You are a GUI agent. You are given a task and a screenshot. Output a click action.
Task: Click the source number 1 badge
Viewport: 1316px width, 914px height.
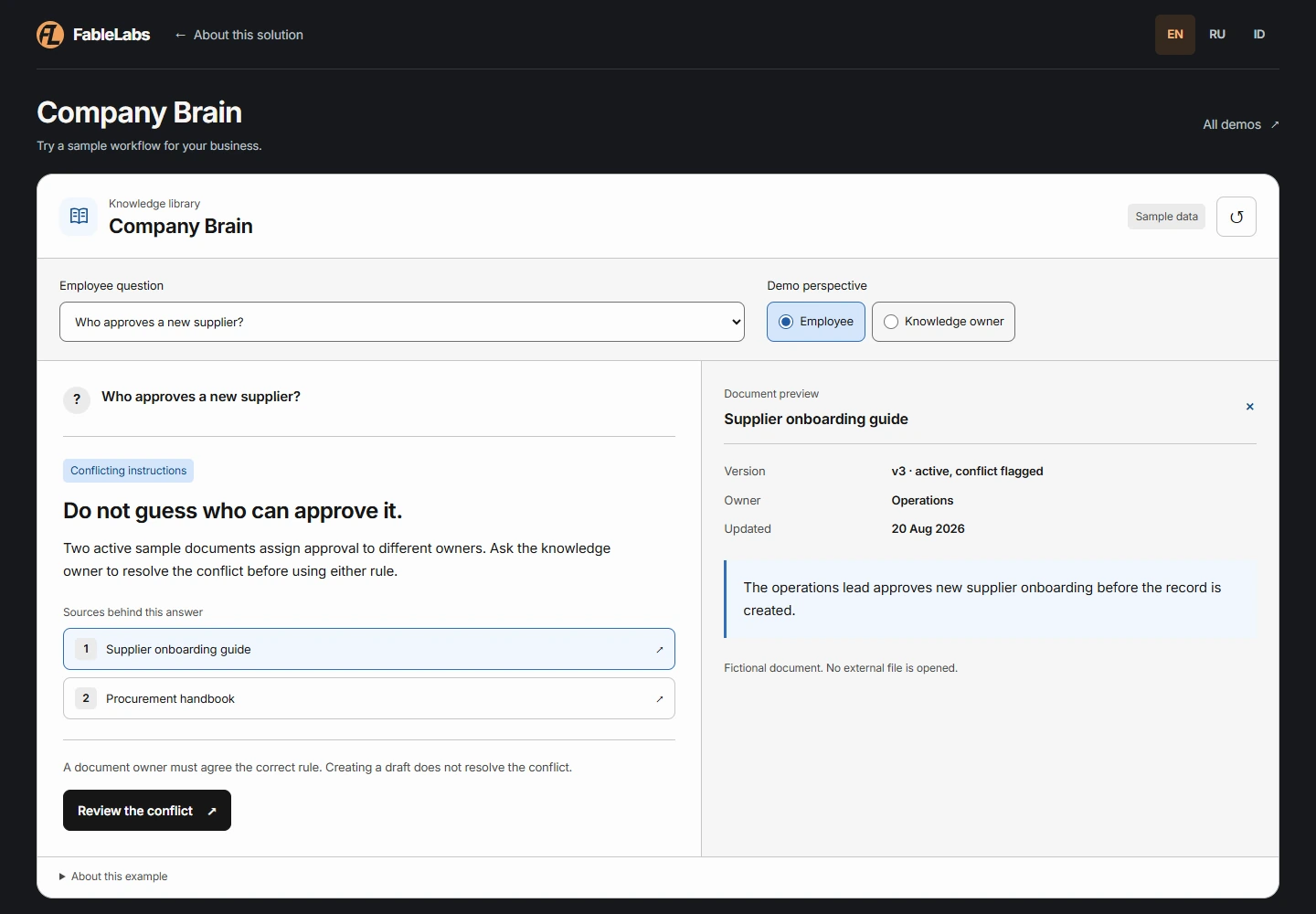[x=86, y=649]
